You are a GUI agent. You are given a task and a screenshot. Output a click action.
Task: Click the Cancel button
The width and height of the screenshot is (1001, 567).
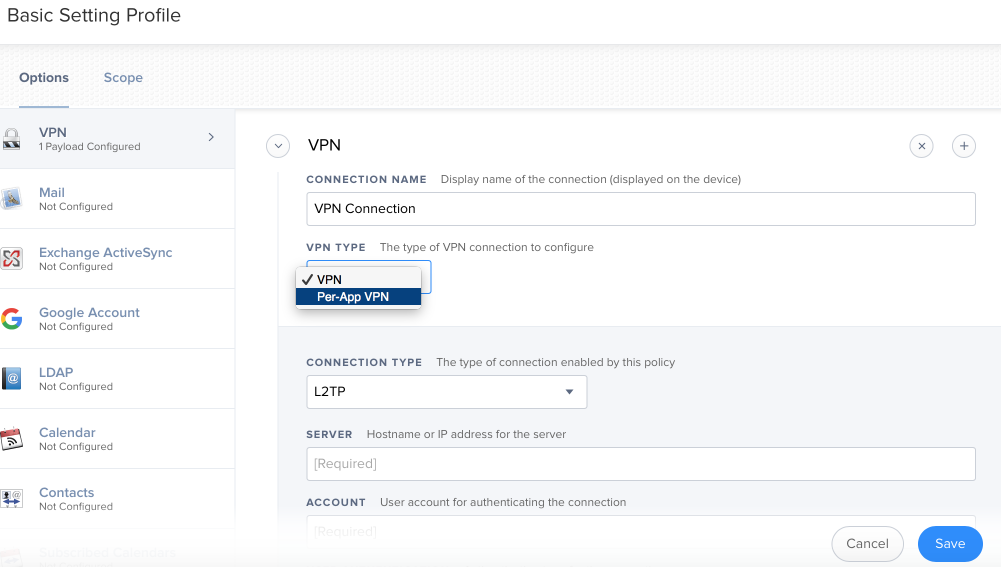(x=867, y=544)
